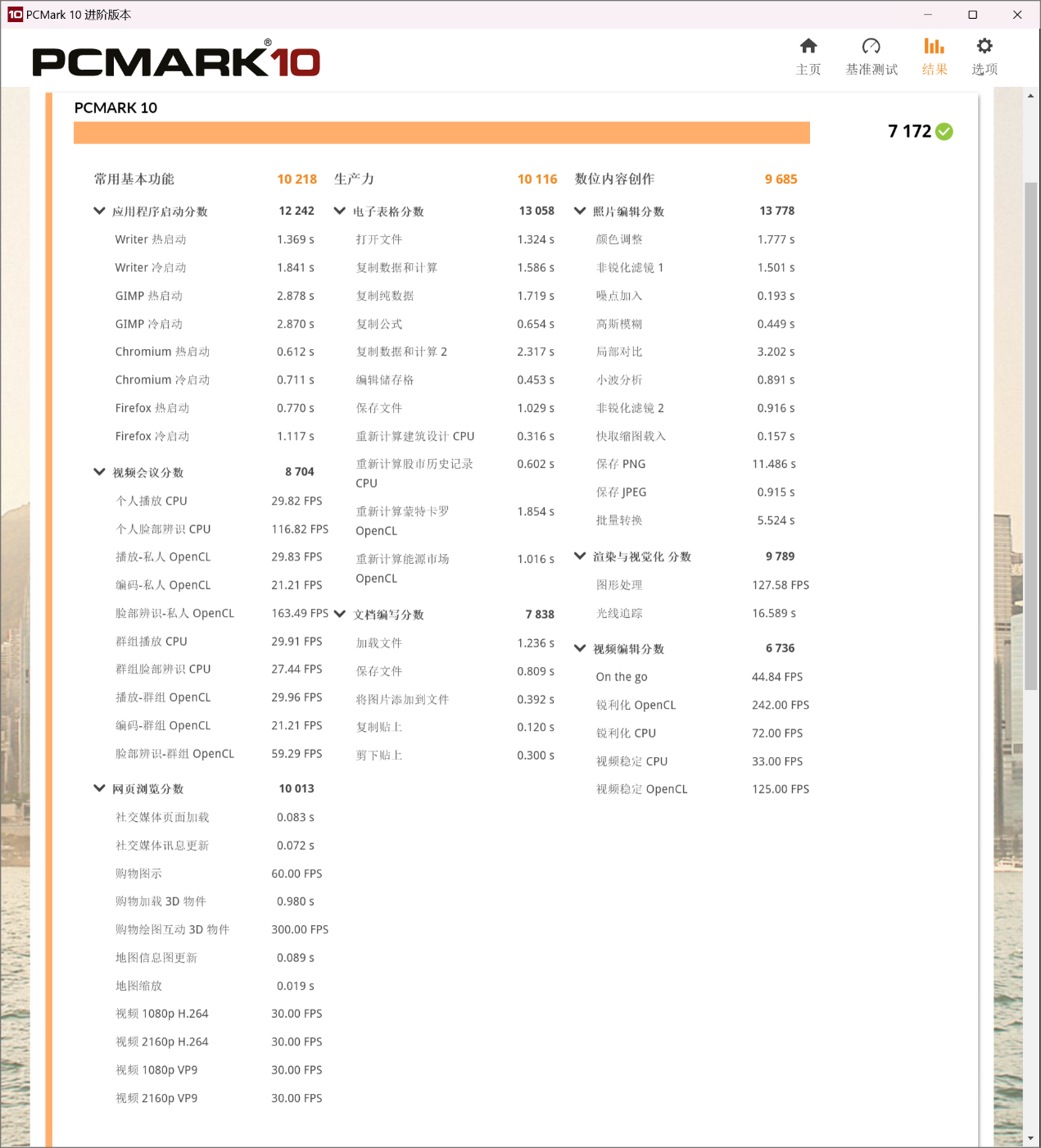
Task: Click the 加载文件 row label
Action: 379,643
